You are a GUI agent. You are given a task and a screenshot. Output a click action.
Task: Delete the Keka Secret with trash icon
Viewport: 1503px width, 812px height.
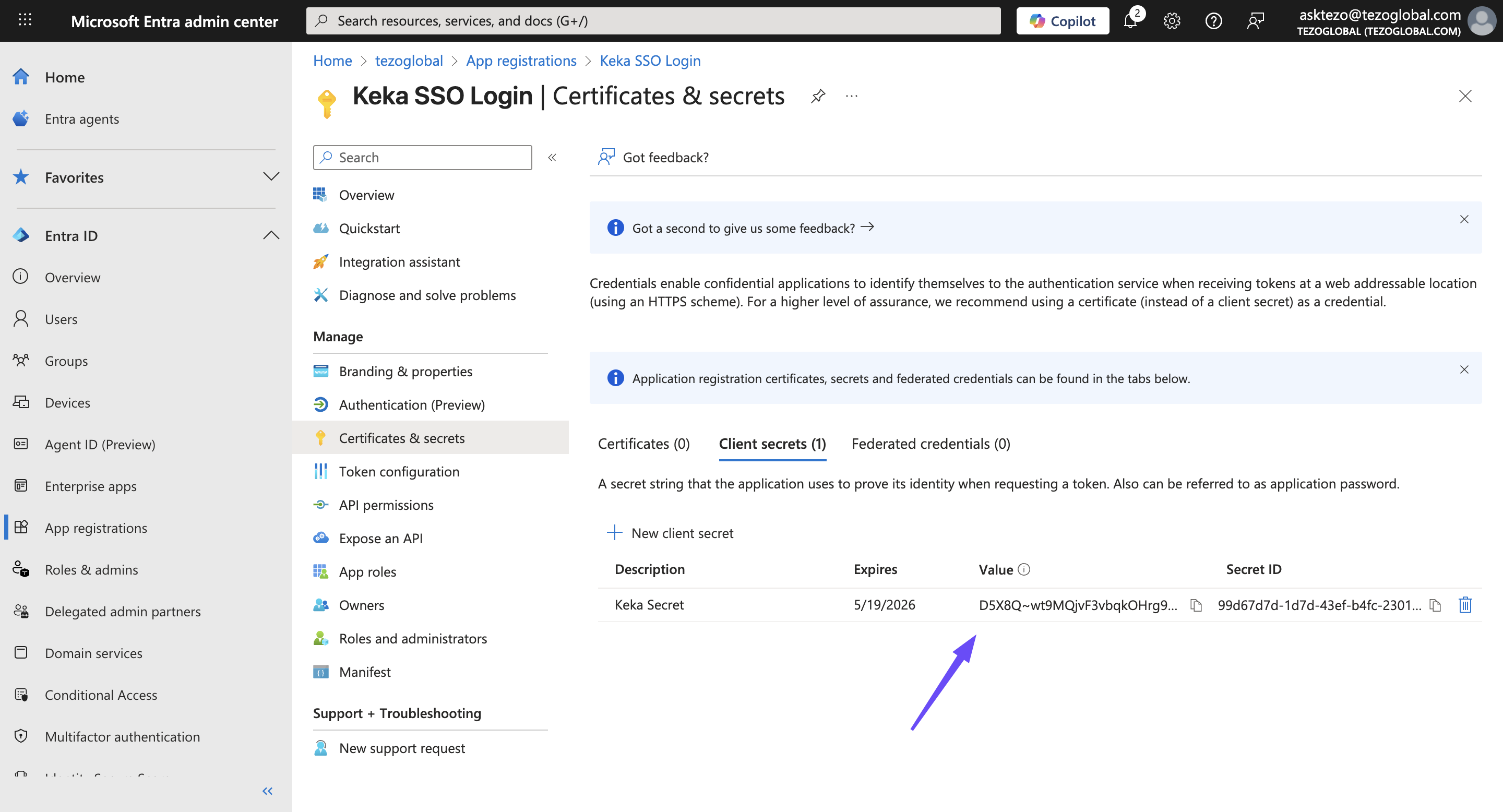pos(1465,605)
